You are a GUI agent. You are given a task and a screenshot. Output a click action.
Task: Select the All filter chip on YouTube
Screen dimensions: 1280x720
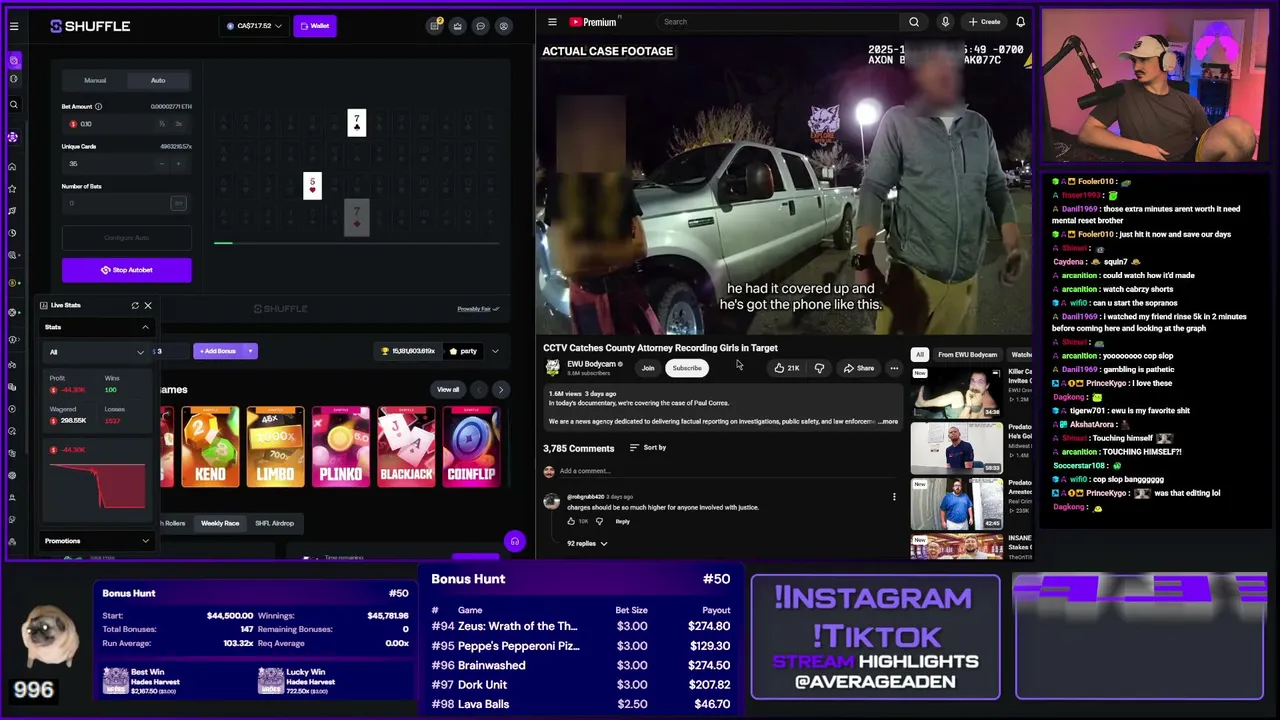(920, 355)
